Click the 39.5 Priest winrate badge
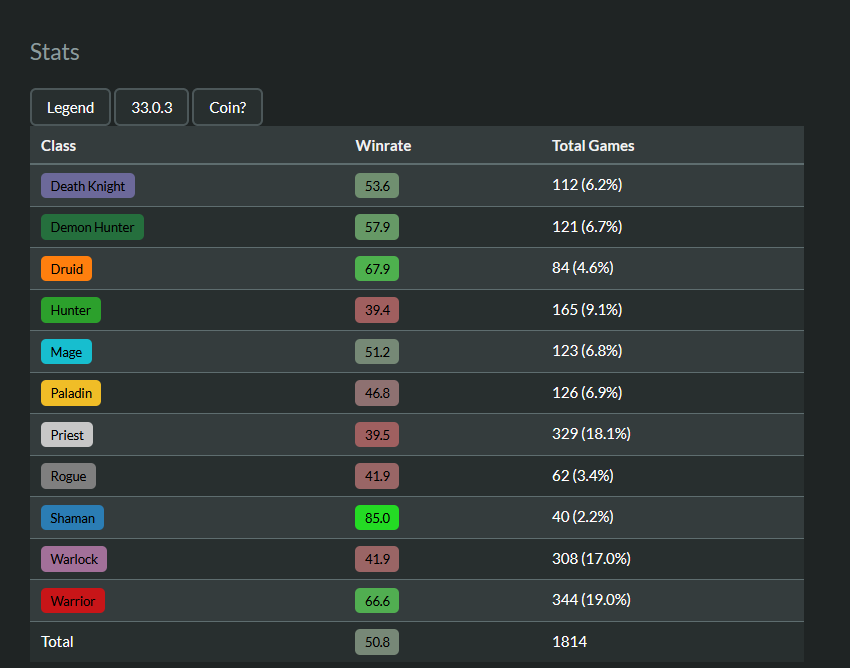The width and height of the screenshot is (850, 668). 377,435
